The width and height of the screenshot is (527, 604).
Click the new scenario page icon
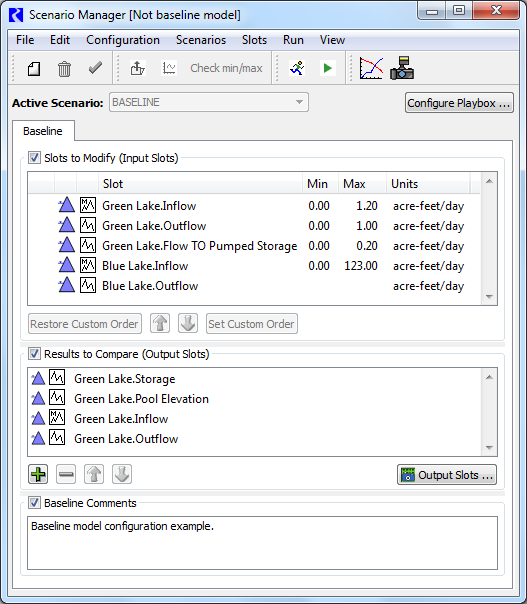pyautogui.click(x=34, y=69)
